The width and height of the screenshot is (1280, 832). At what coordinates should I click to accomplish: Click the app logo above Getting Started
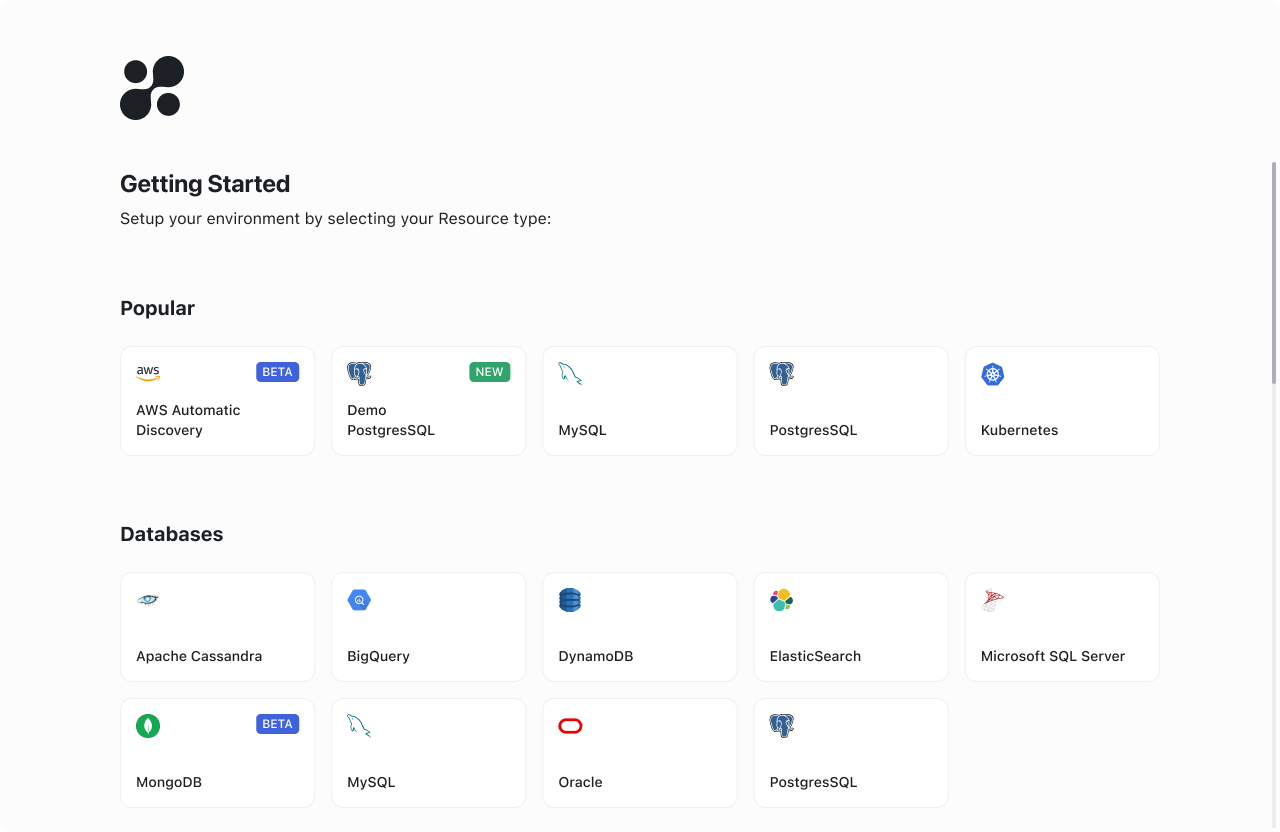[152, 88]
